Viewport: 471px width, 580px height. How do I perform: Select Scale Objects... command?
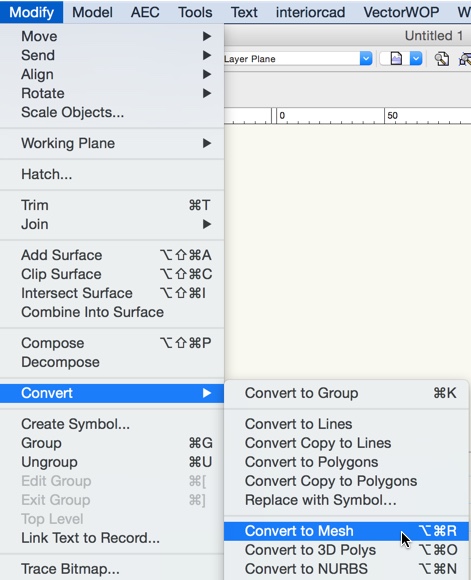coord(112,112)
